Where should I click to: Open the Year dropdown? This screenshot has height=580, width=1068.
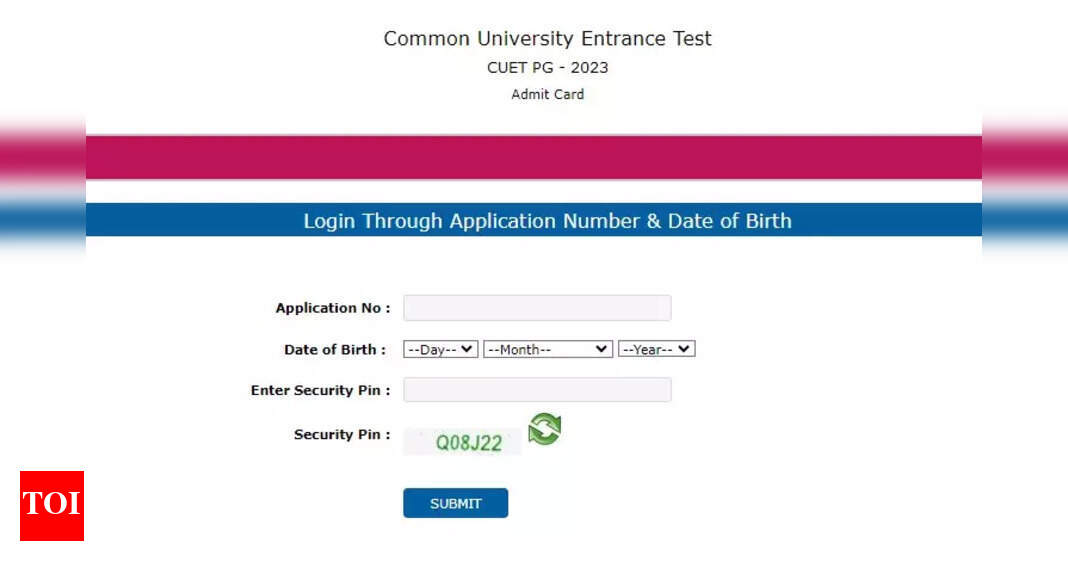coord(657,349)
